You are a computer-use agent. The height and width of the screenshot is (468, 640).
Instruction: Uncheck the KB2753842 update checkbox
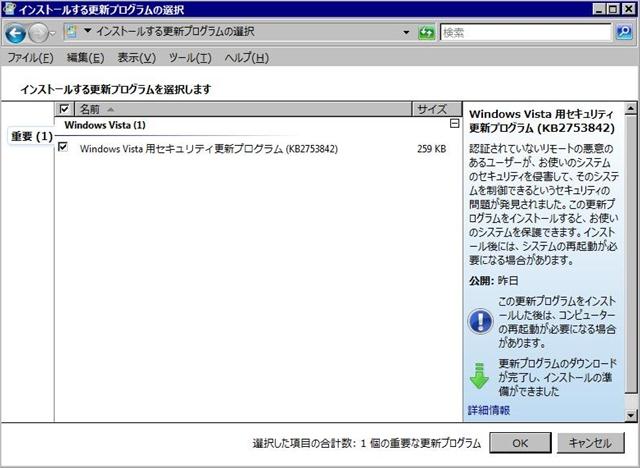(x=63, y=146)
